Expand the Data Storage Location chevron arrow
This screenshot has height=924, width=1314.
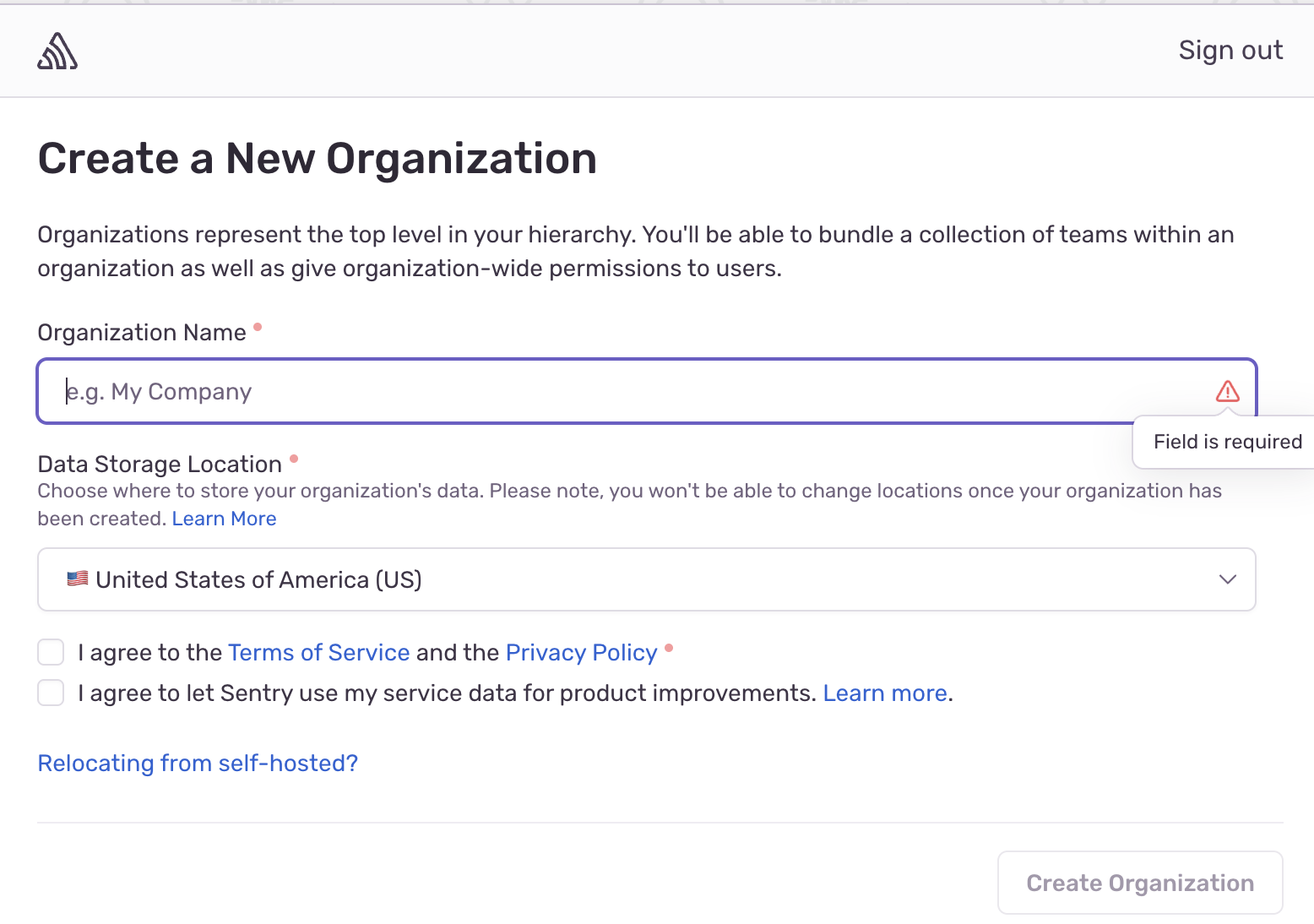[1227, 579]
